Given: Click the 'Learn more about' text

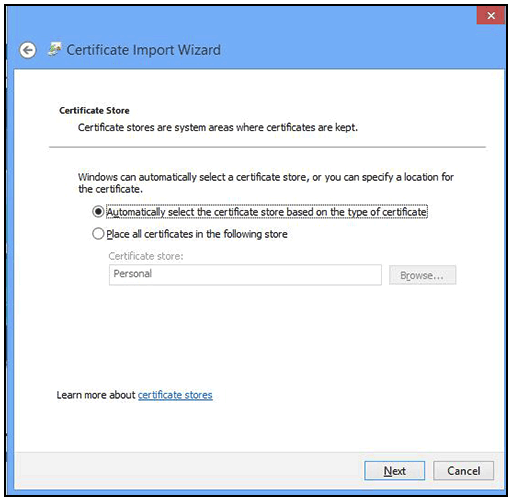Looking at the screenshot, I should coord(96,395).
